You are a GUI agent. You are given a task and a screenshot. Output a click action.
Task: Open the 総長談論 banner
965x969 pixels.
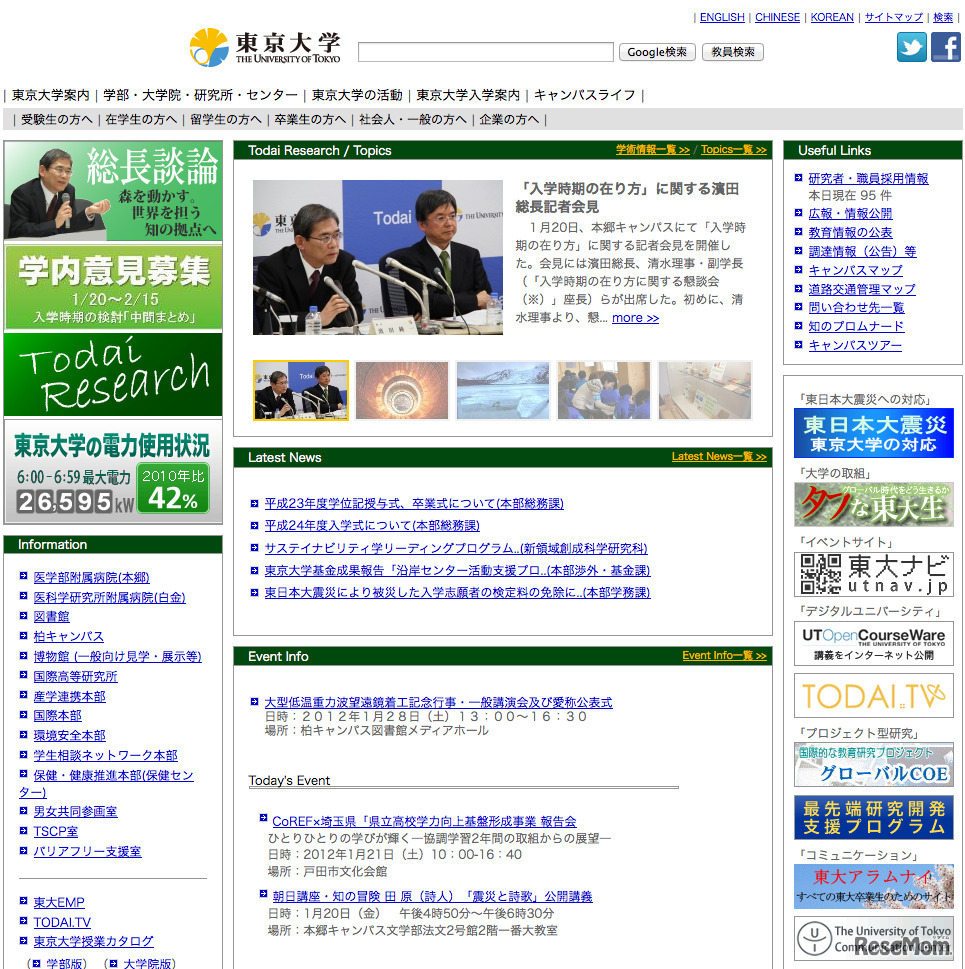113,191
